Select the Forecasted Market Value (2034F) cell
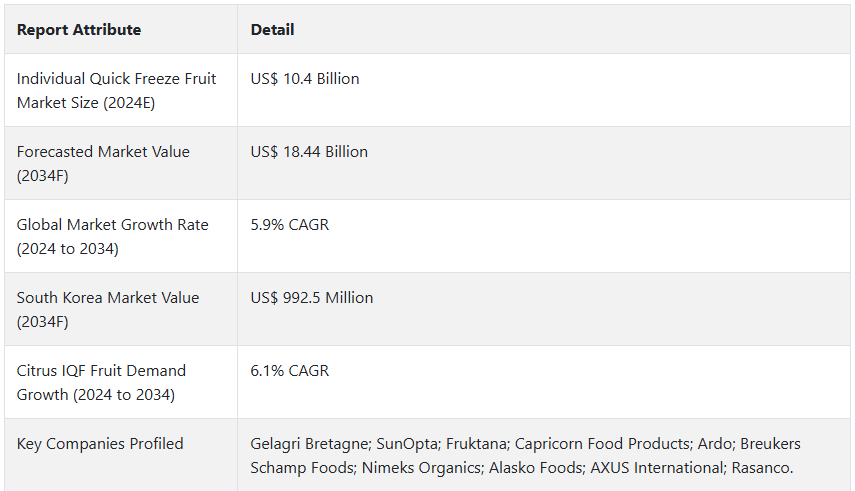855x491 pixels. [x=121, y=164]
